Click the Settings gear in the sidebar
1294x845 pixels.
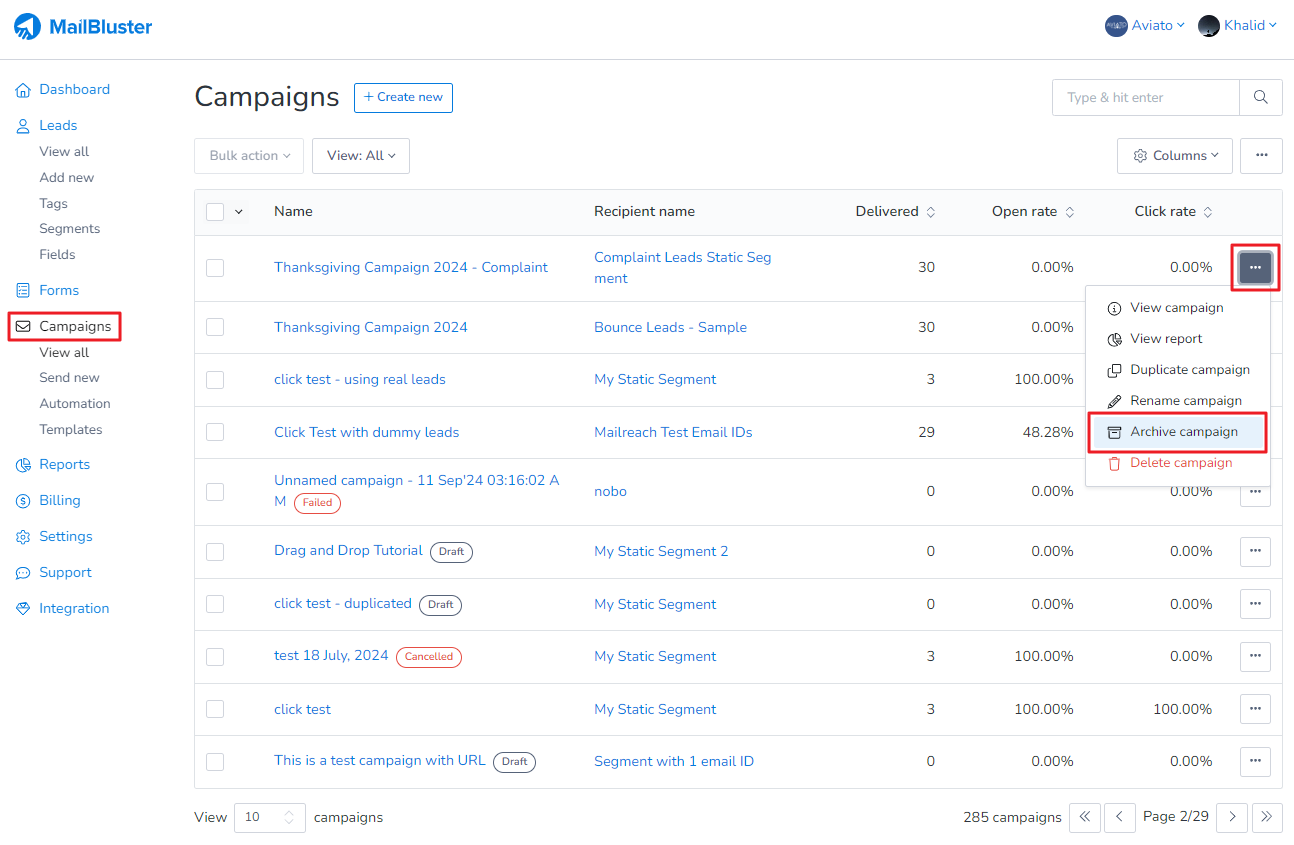22,536
